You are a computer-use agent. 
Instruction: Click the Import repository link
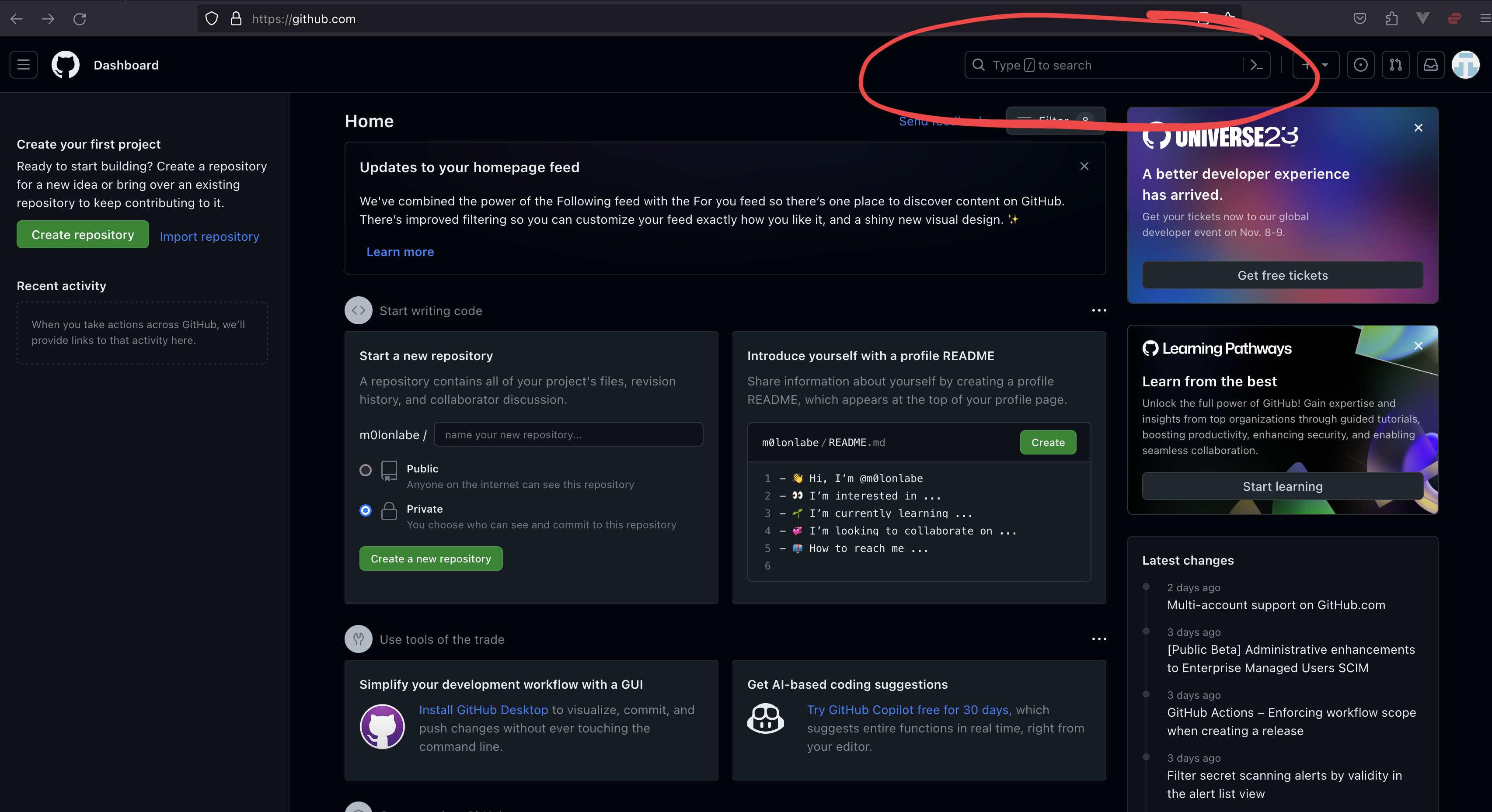pyautogui.click(x=209, y=237)
